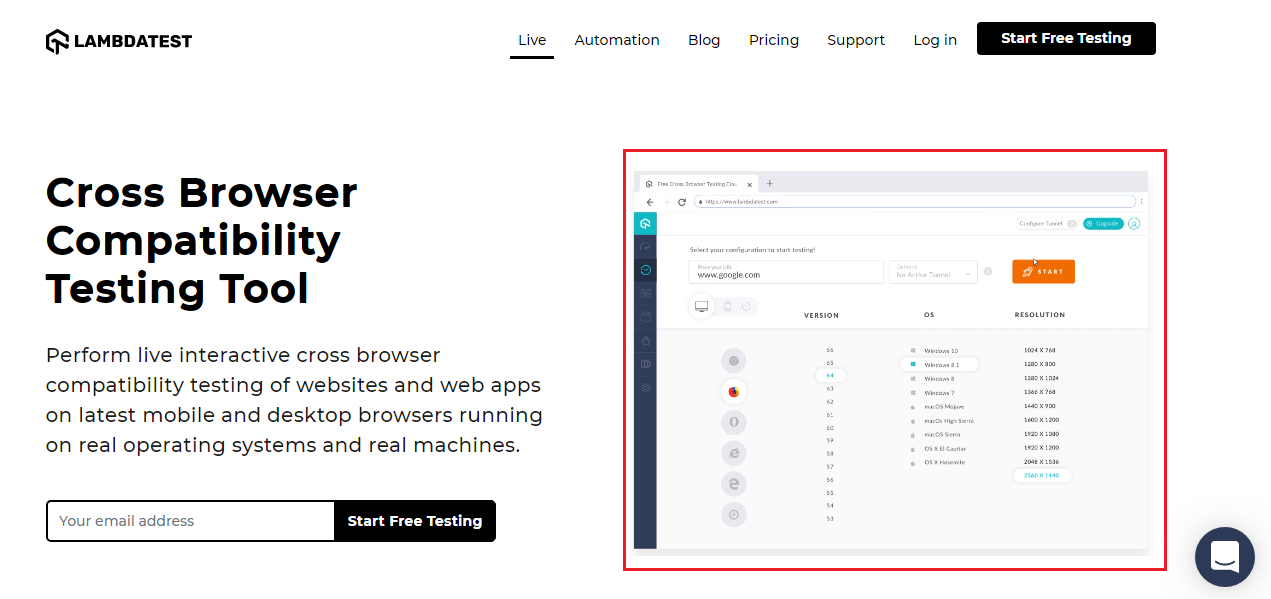Click the Your email address field

pos(190,521)
